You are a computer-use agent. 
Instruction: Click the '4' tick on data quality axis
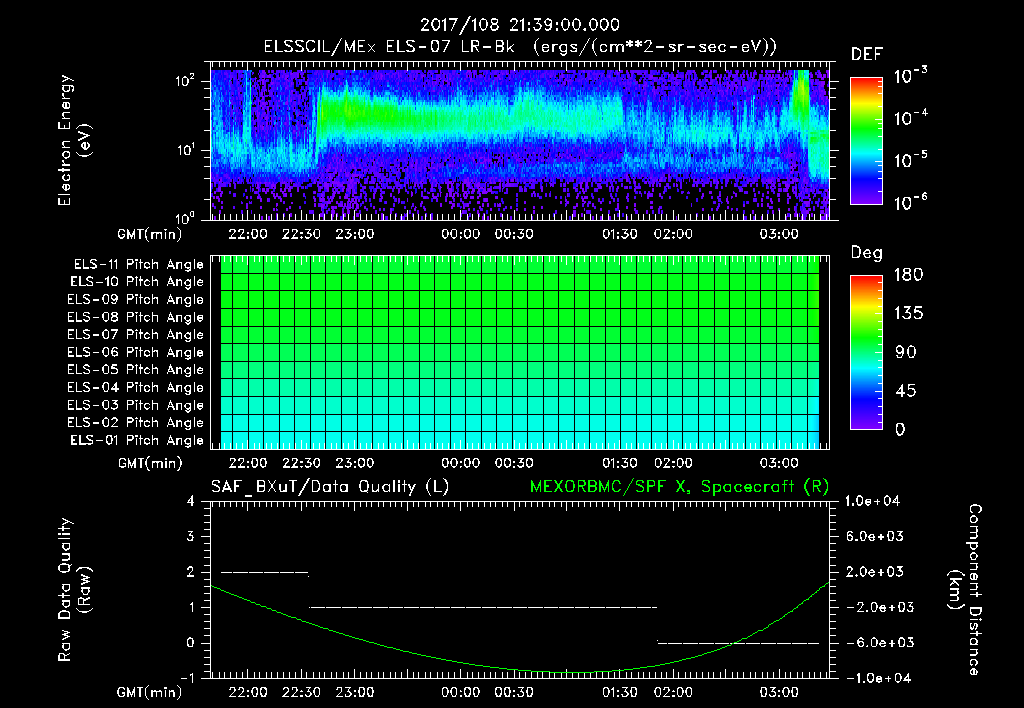190,501
